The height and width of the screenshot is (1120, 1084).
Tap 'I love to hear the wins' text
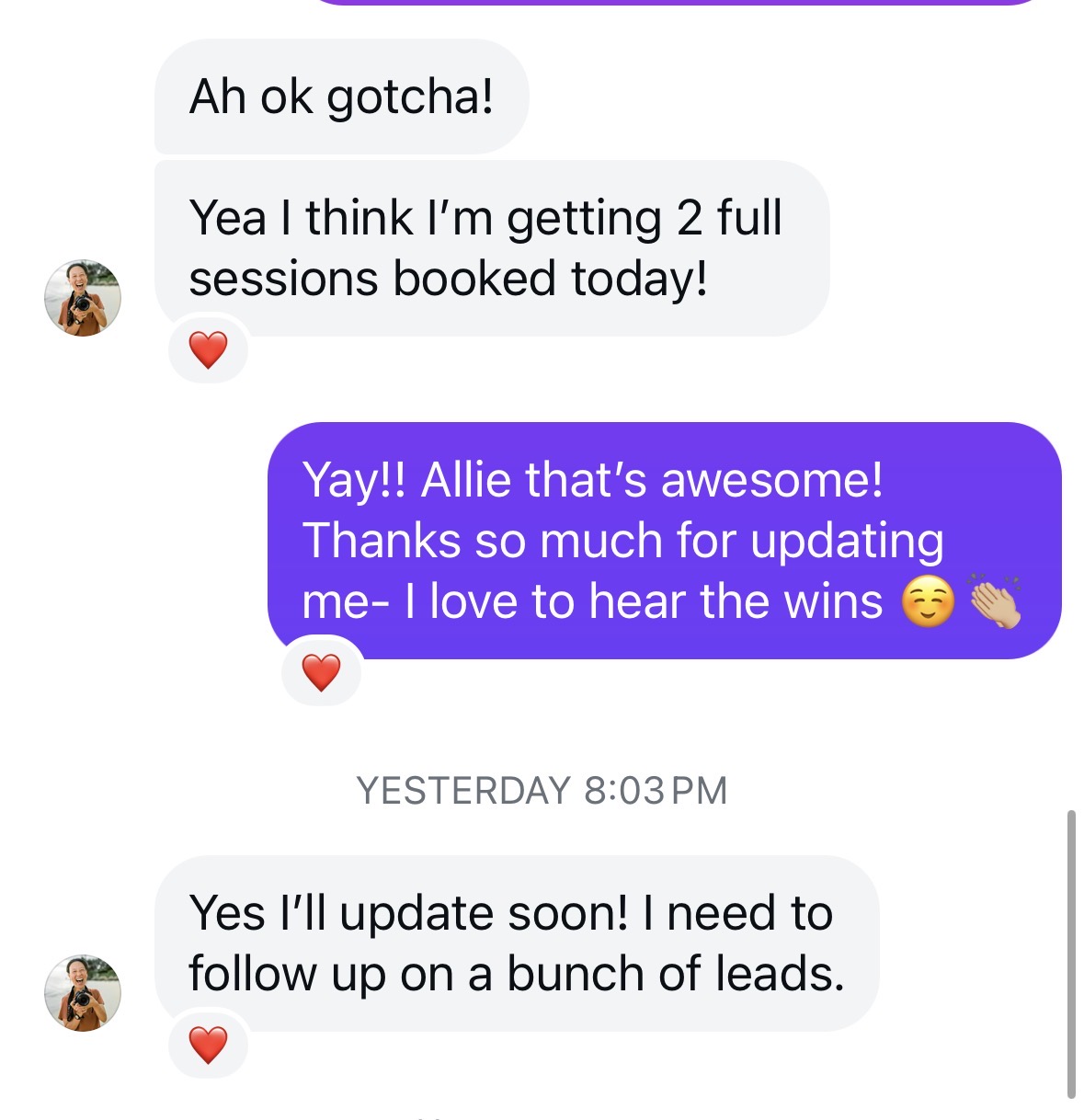point(643,601)
